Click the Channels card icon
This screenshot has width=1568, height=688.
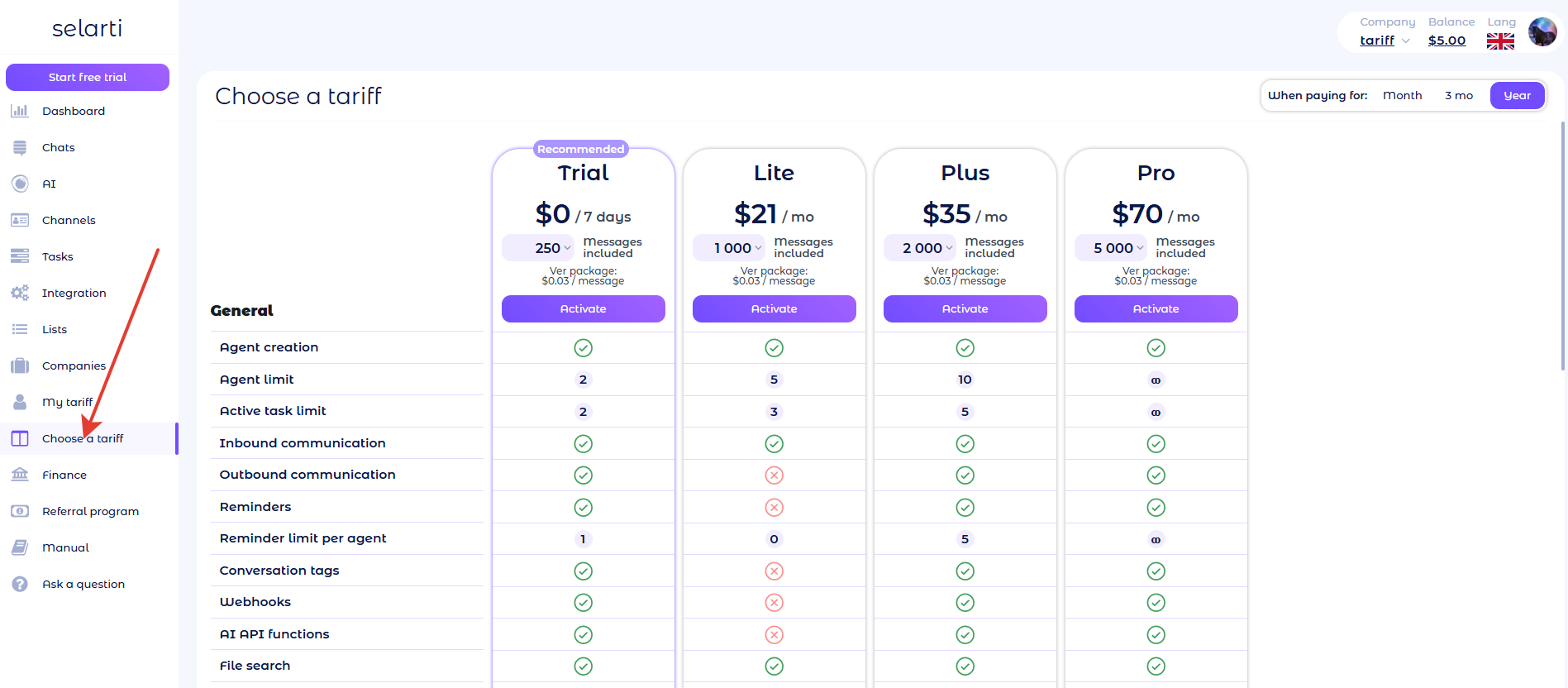coord(20,220)
